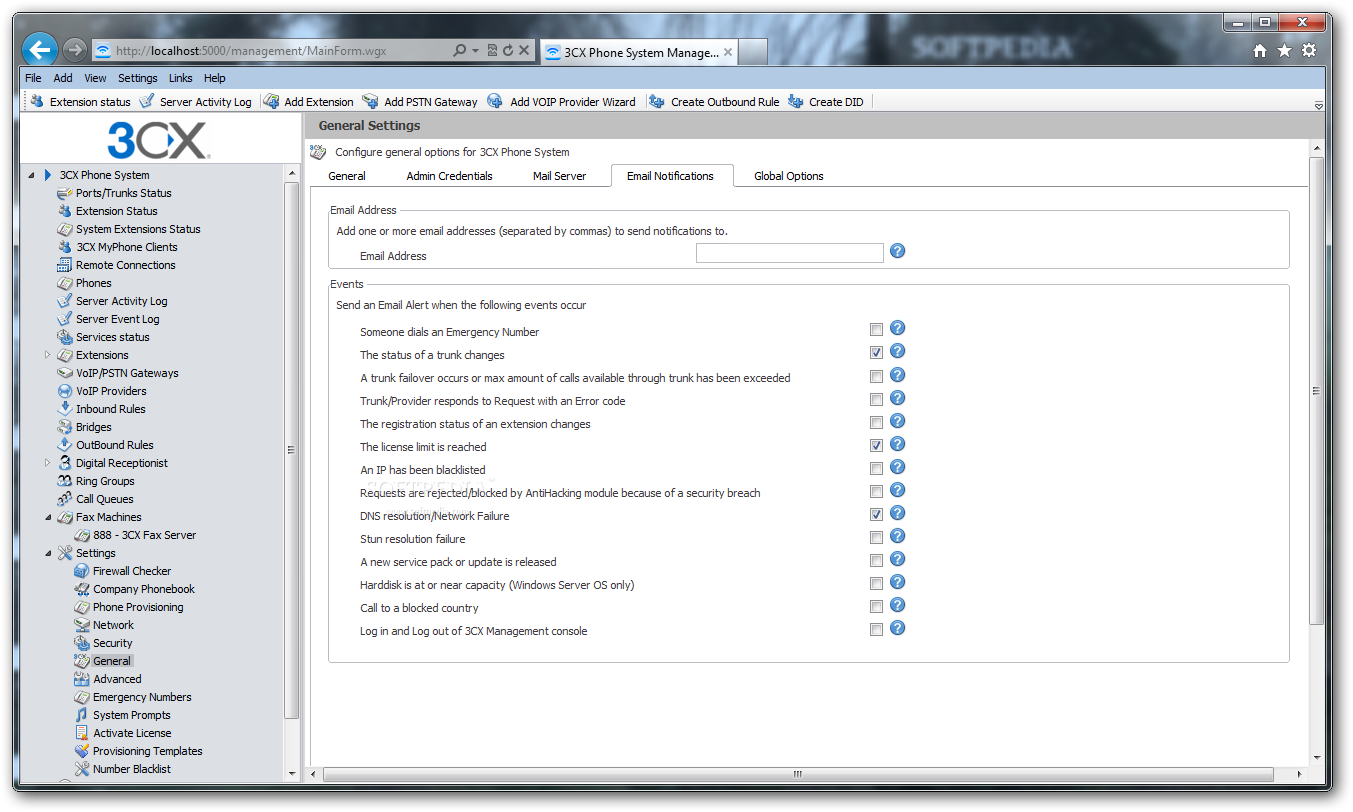Click the Number Blacklist tree icon
The width and height of the screenshot is (1353, 812).
pyautogui.click(x=82, y=769)
